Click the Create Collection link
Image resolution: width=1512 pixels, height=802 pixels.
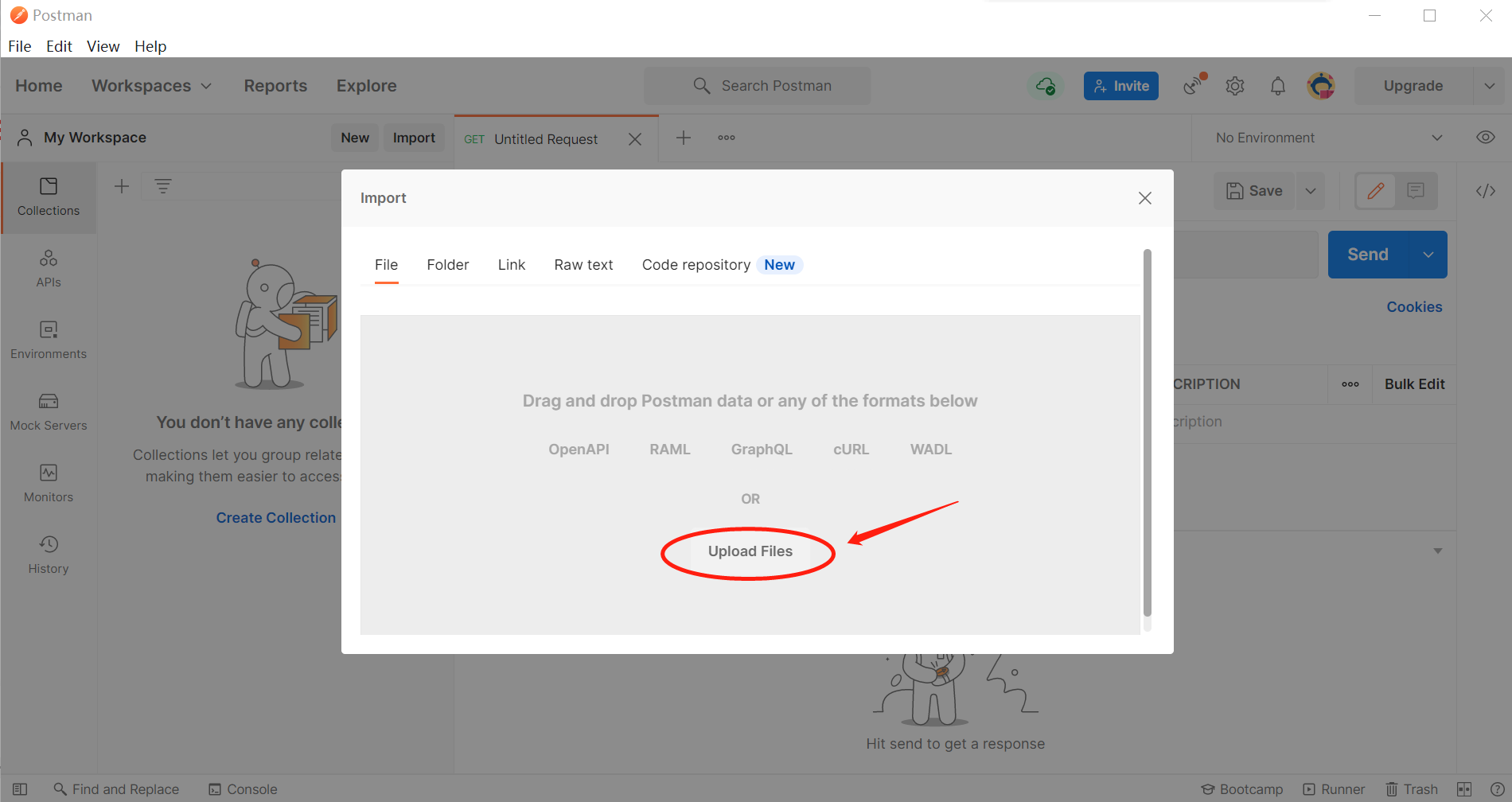275,517
